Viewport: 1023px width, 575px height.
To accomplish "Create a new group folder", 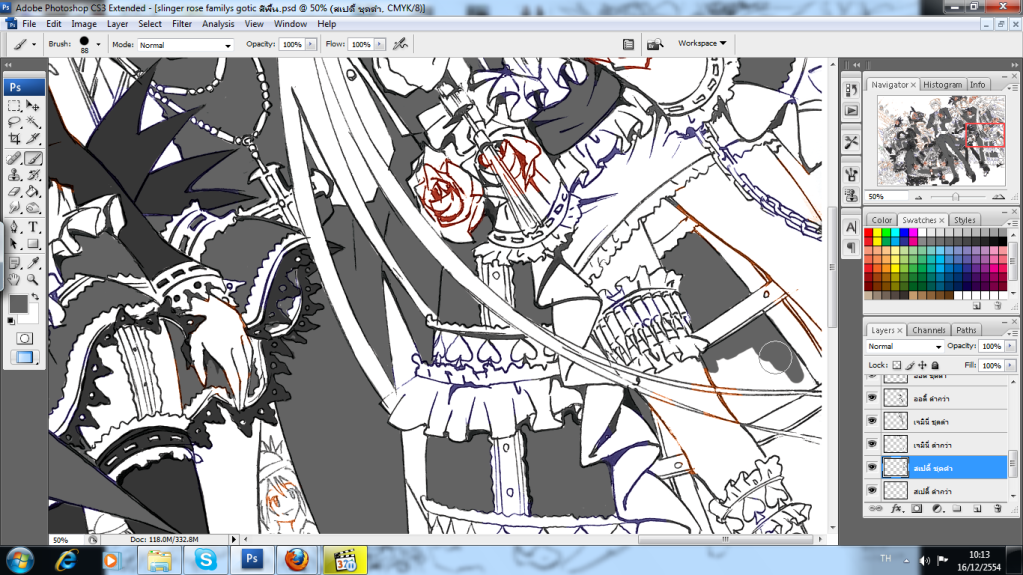I will point(956,508).
